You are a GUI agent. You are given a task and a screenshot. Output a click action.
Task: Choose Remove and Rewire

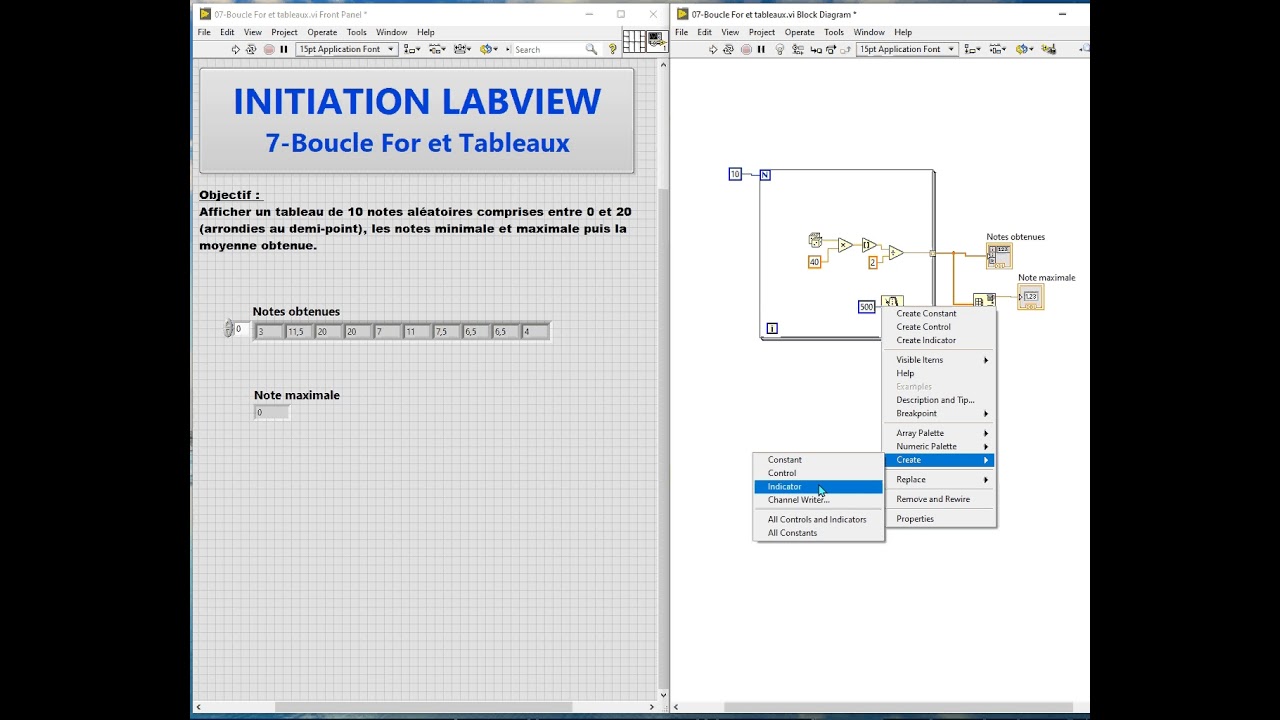pyautogui.click(x=940, y=499)
